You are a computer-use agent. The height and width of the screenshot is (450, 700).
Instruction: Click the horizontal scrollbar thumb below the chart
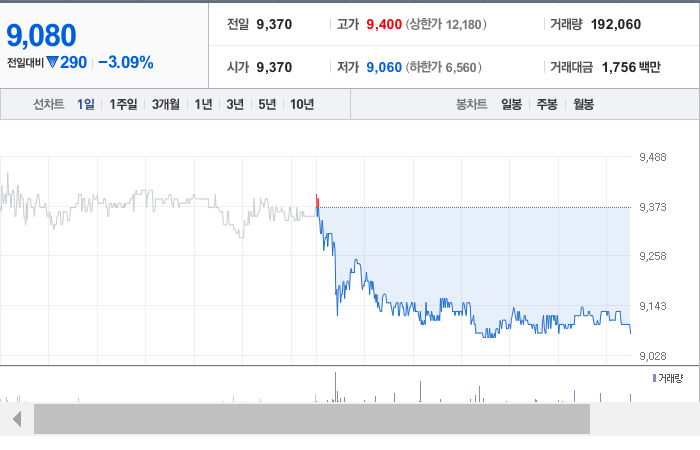pos(312,419)
